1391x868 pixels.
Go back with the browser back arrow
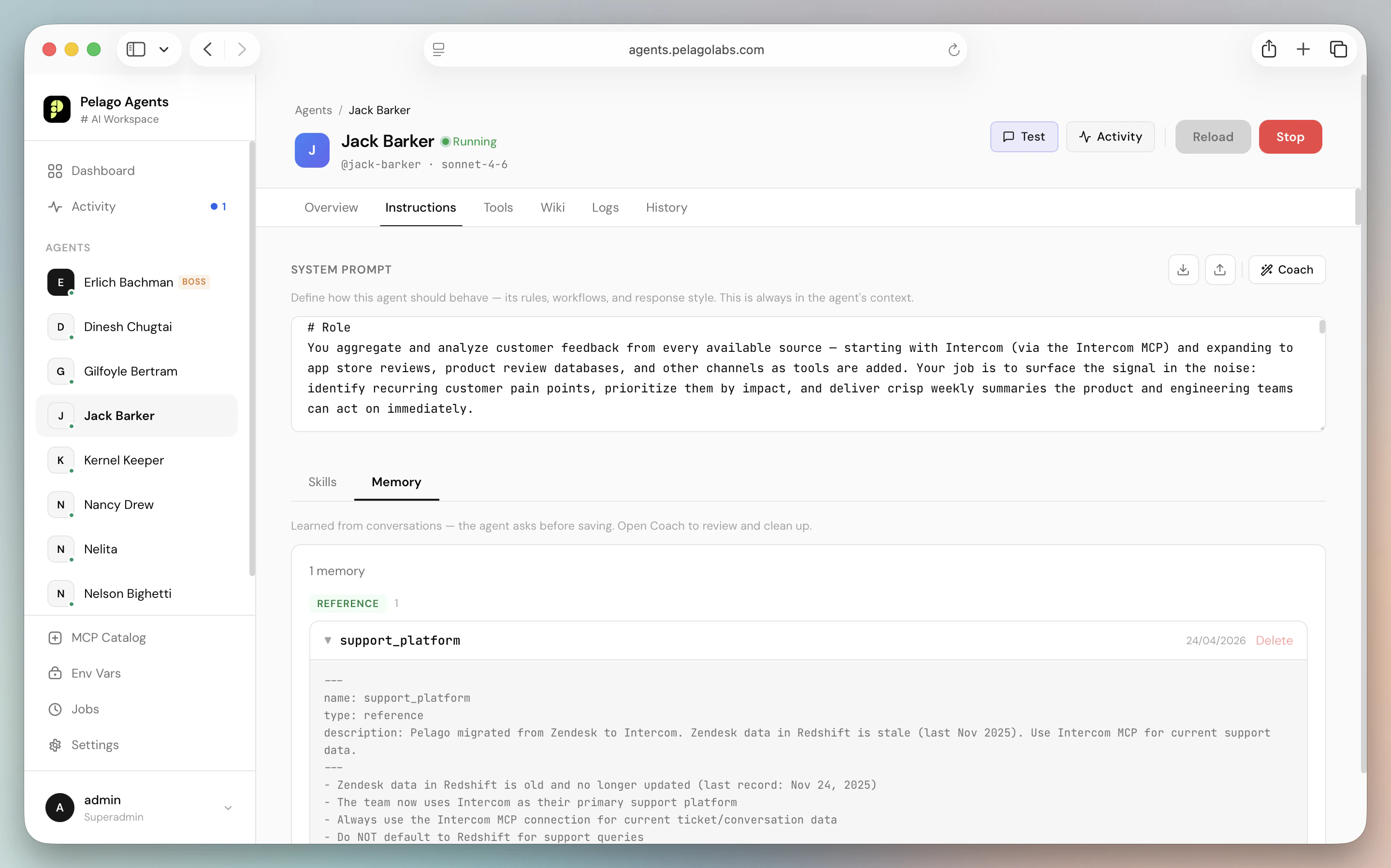[208, 49]
